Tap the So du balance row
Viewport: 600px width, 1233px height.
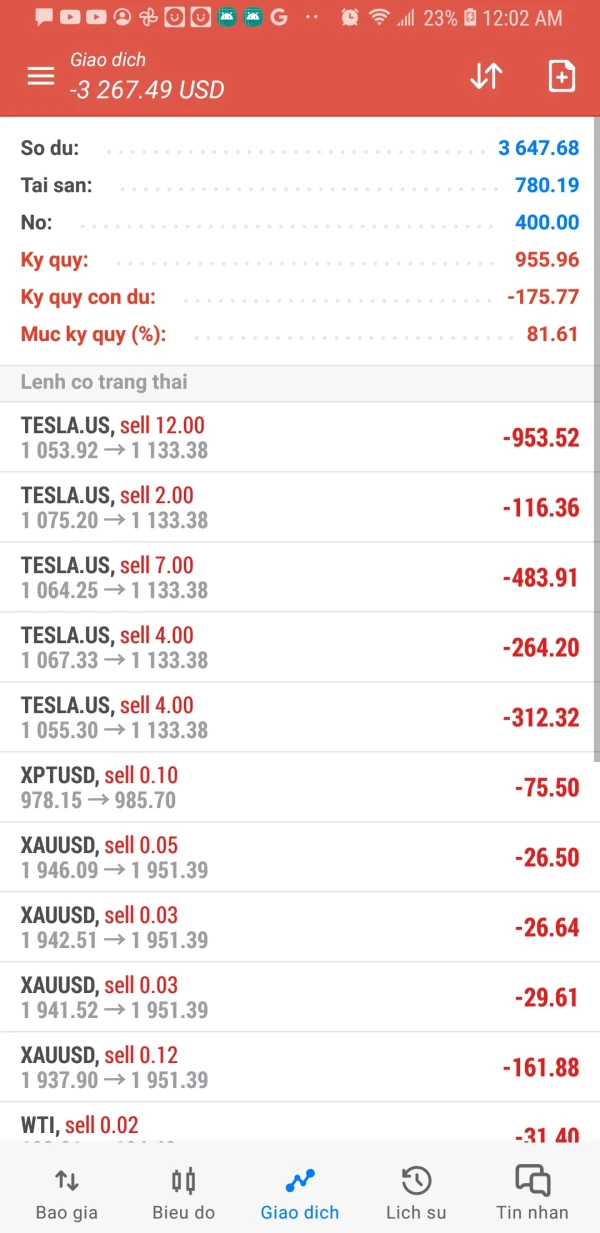click(300, 148)
